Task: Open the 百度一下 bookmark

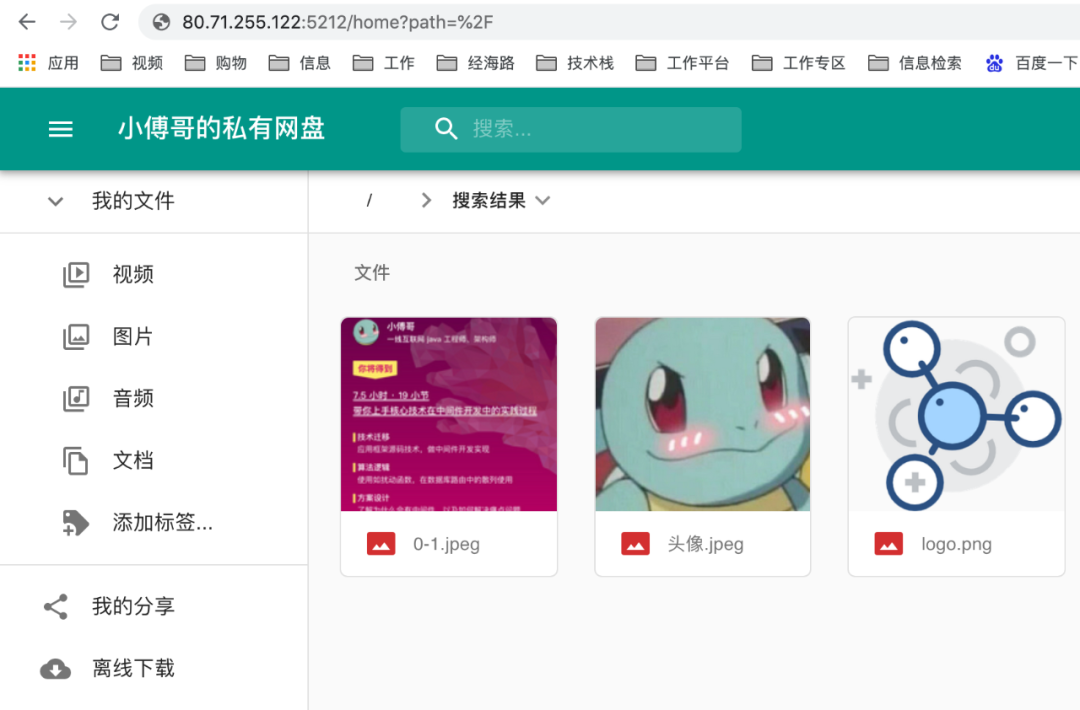Action: click(x=1032, y=63)
